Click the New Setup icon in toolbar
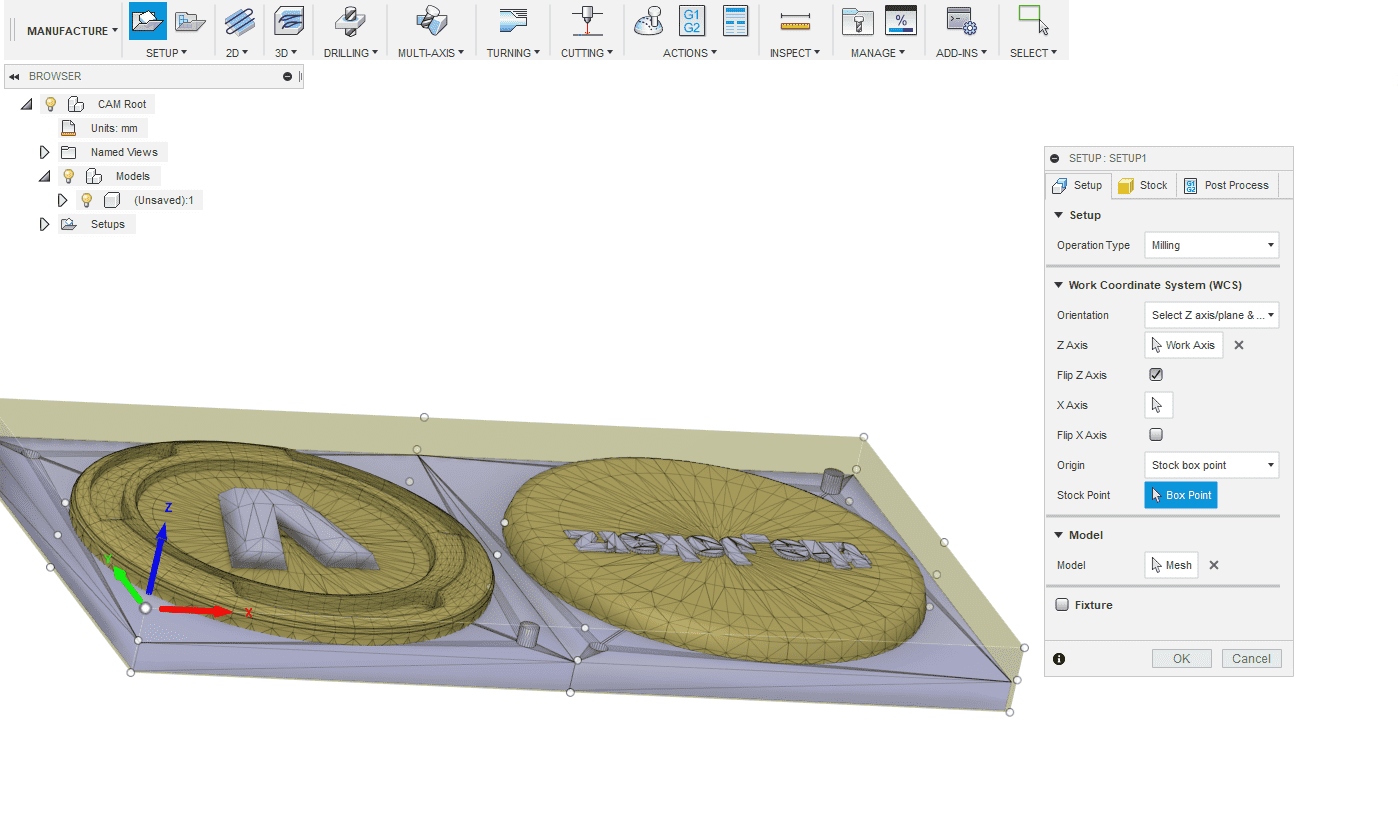The height and width of the screenshot is (815, 1398). click(x=148, y=20)
